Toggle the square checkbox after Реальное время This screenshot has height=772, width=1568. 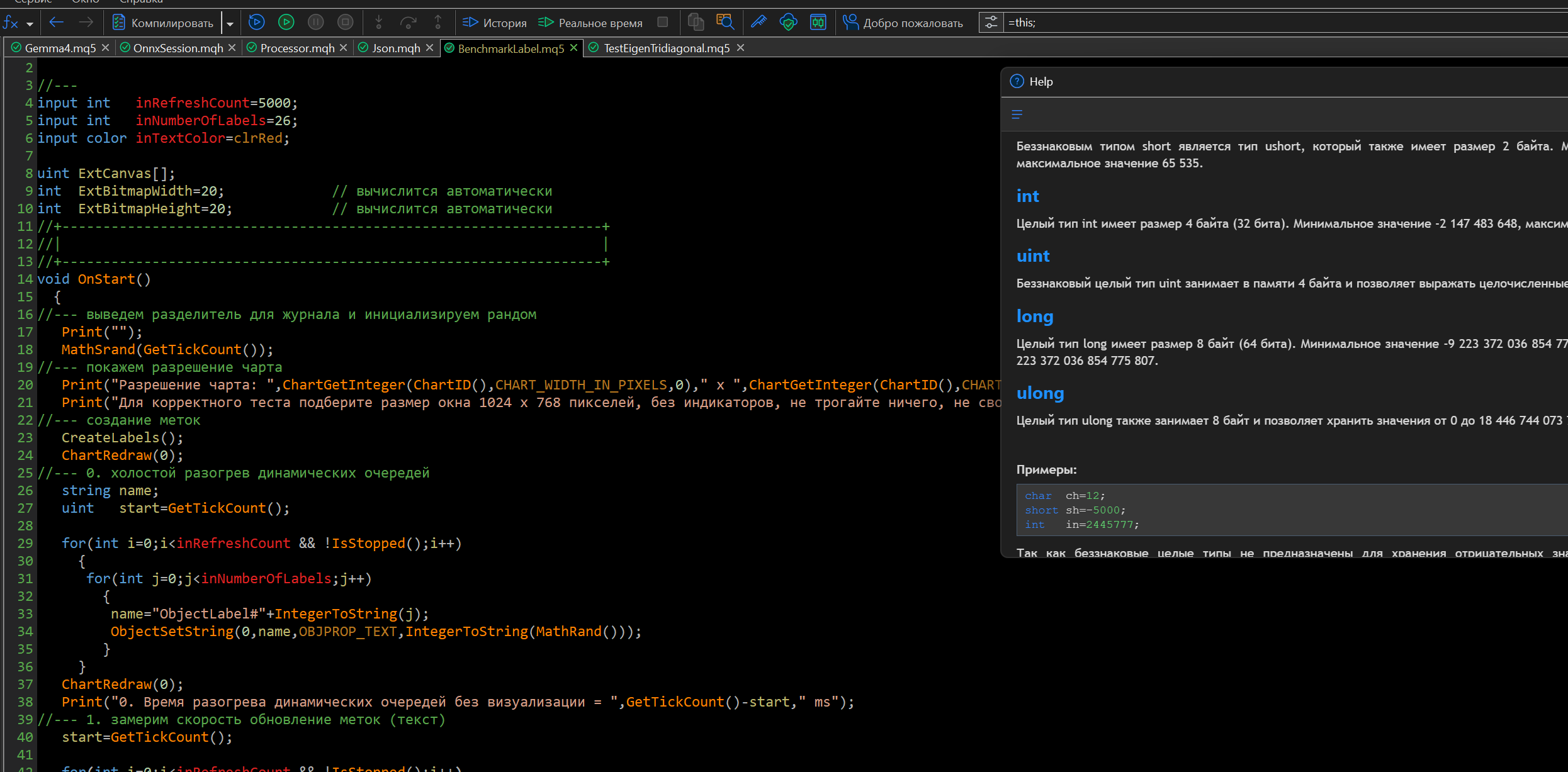[662, 22]
